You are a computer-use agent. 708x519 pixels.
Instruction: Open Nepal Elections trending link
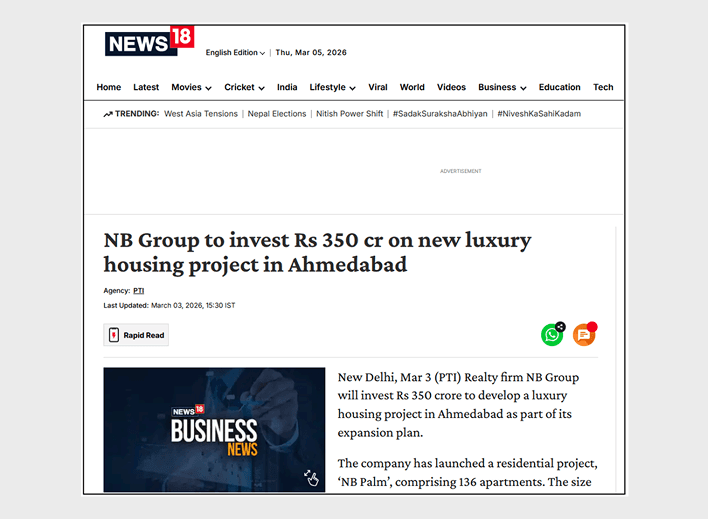click(277, 114)
